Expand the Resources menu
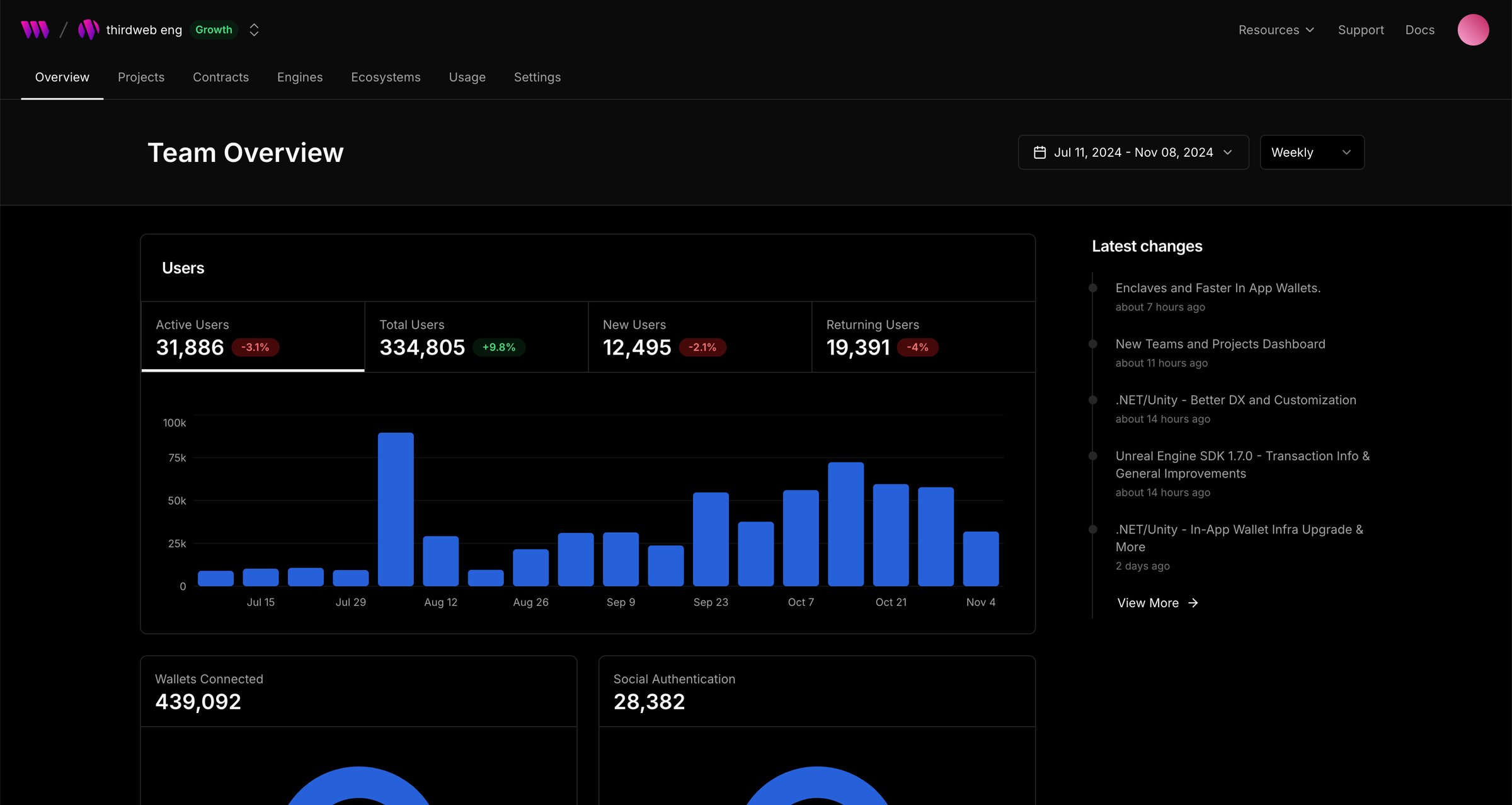Image resolution: width=1512 pixels, height=805 pixels. 1276,29
